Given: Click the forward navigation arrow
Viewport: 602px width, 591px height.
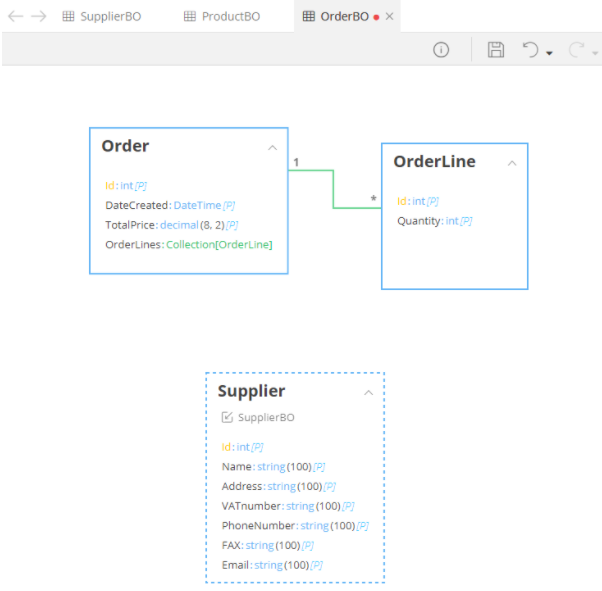Looking at the screenshot, I should pos(39,16).
